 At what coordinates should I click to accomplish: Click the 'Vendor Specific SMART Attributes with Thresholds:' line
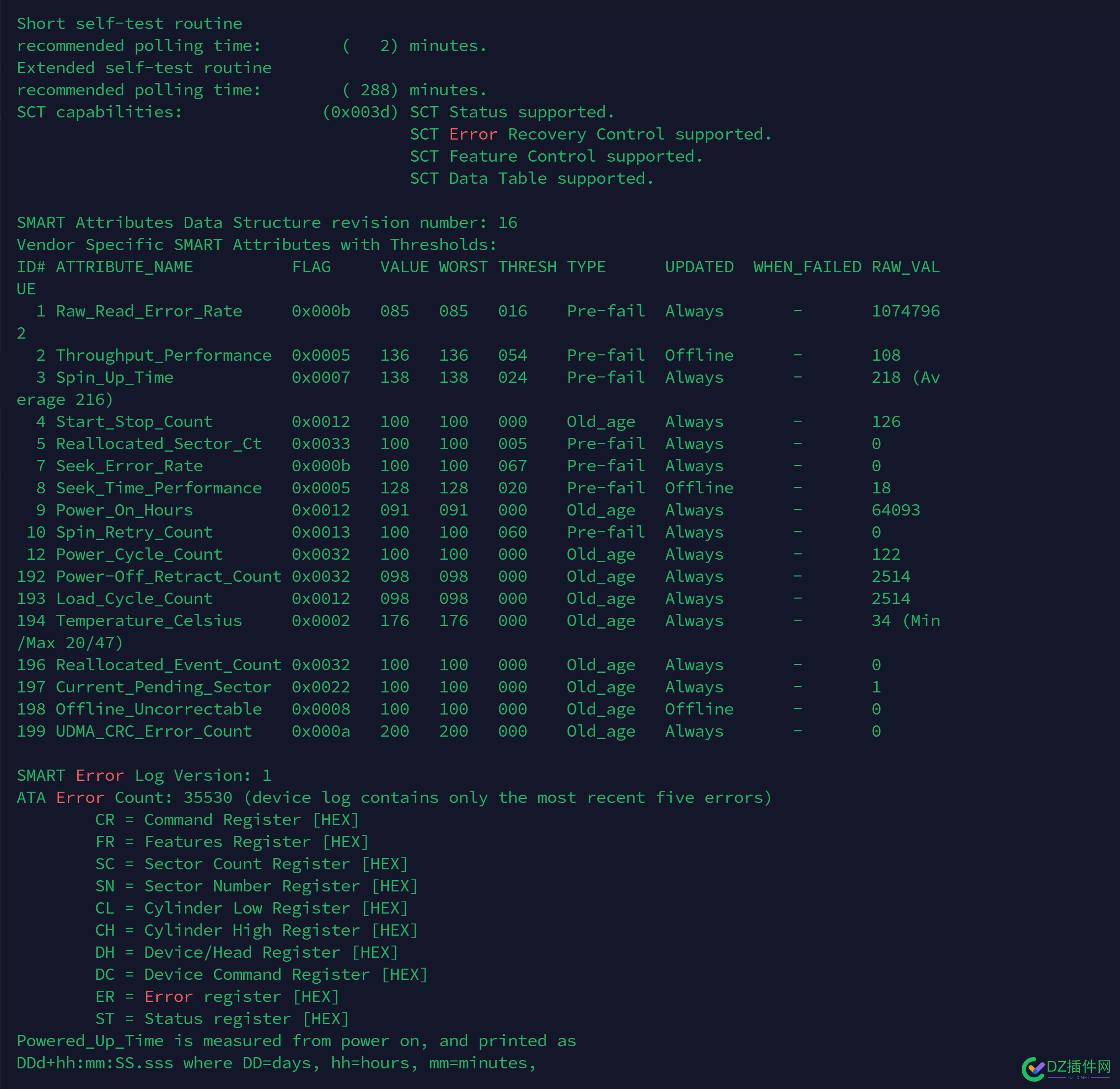coord(257,245)
